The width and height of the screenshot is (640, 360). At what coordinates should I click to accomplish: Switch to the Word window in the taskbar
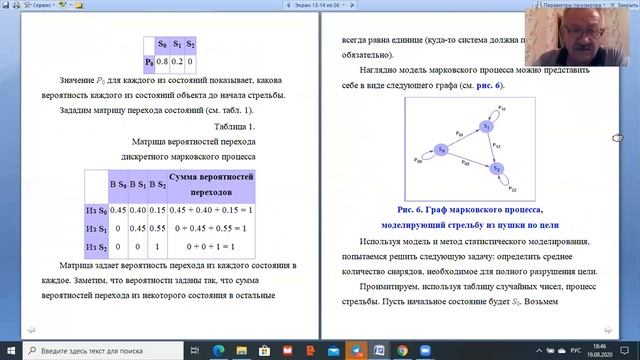coord(379,351)
